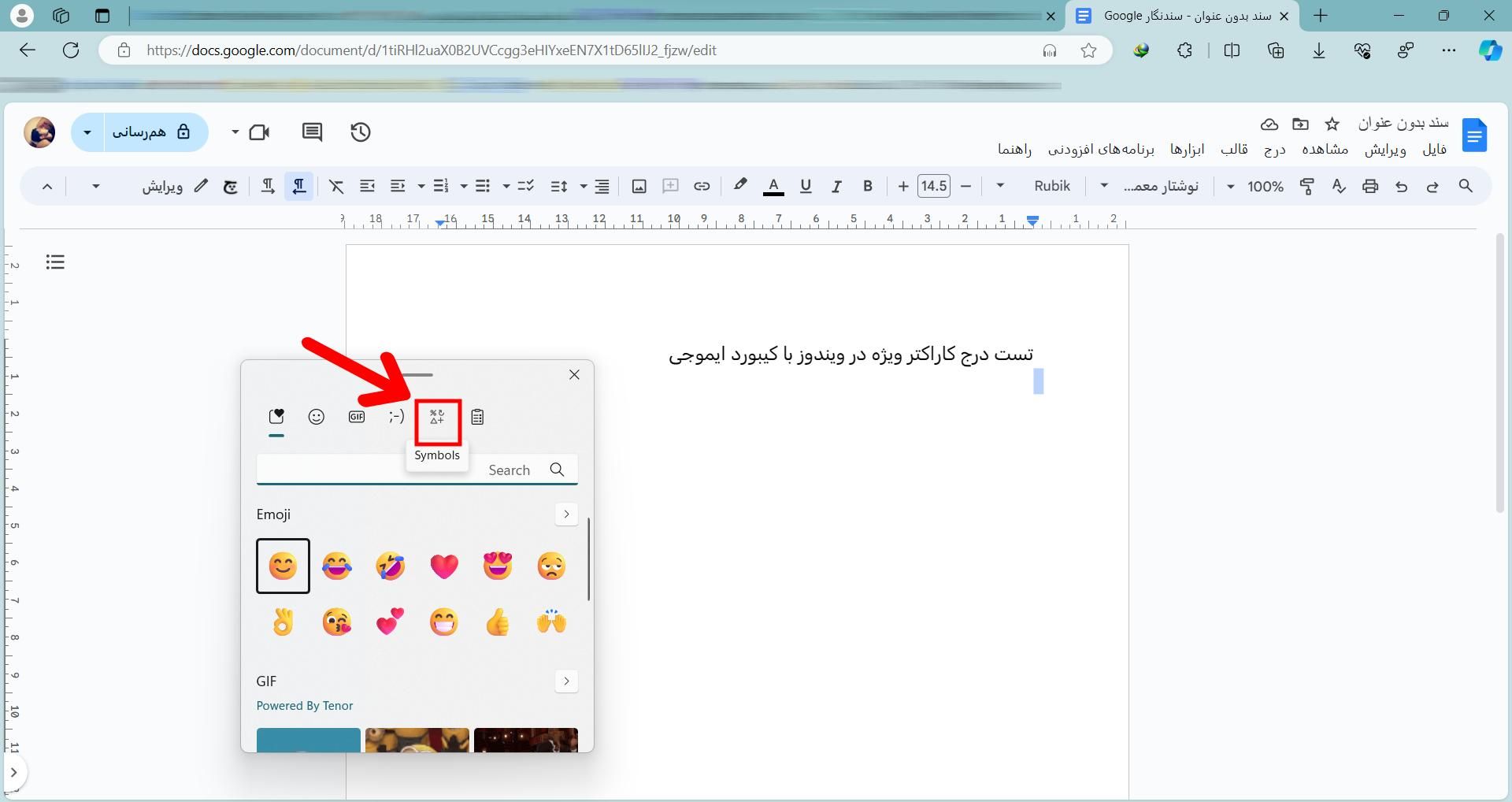This screenshot has height=802, width=1512.
Task: Click the insert image icon in toolbar
Action: 639,187
